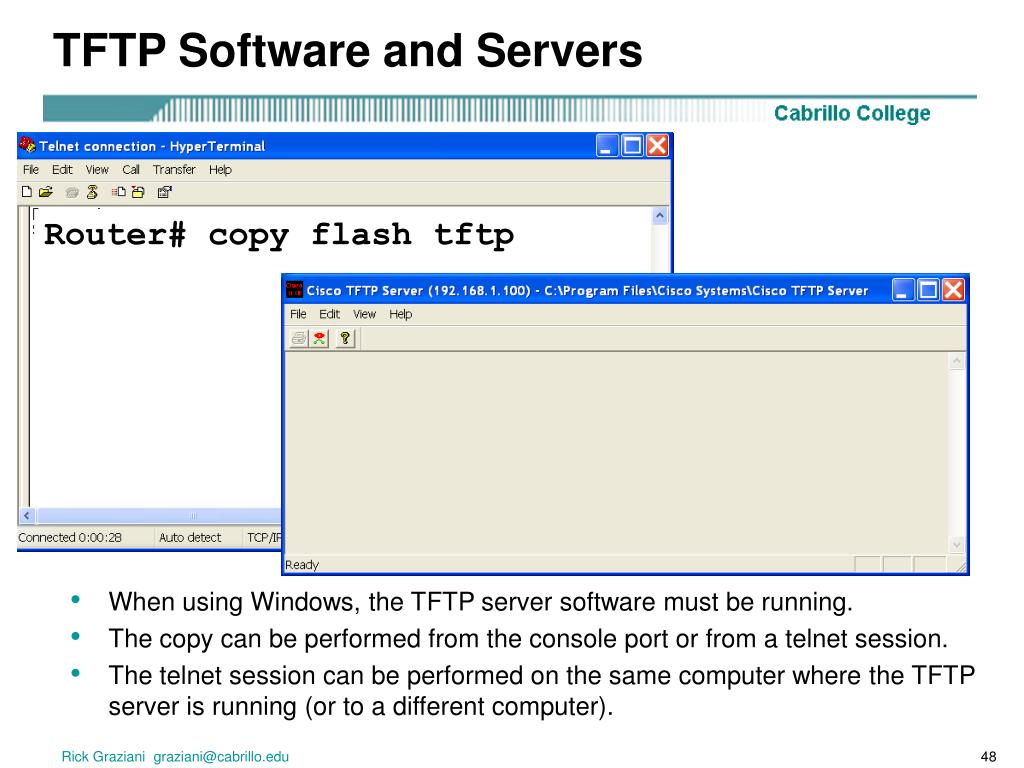Click the red Options icon in TFTP Server toolbar
Image resolution: width=1024 pixels, height=768 pixels.
pos(319,338)
